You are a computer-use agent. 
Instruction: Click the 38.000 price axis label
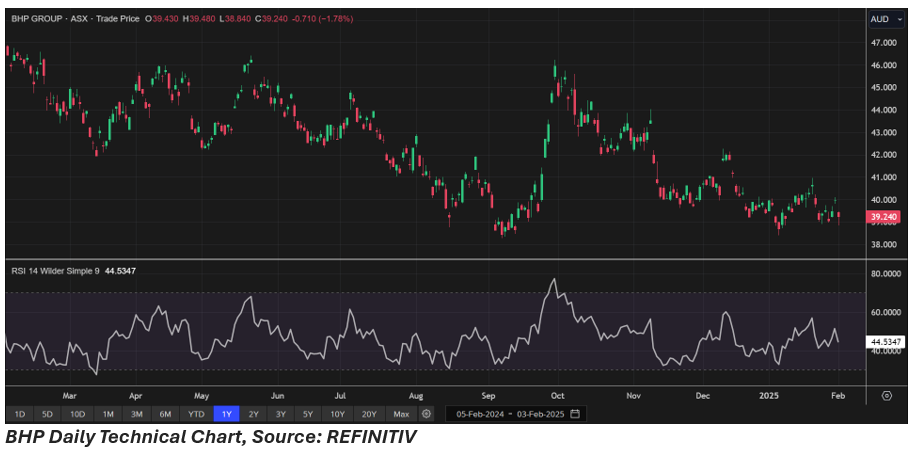point(884,244)
